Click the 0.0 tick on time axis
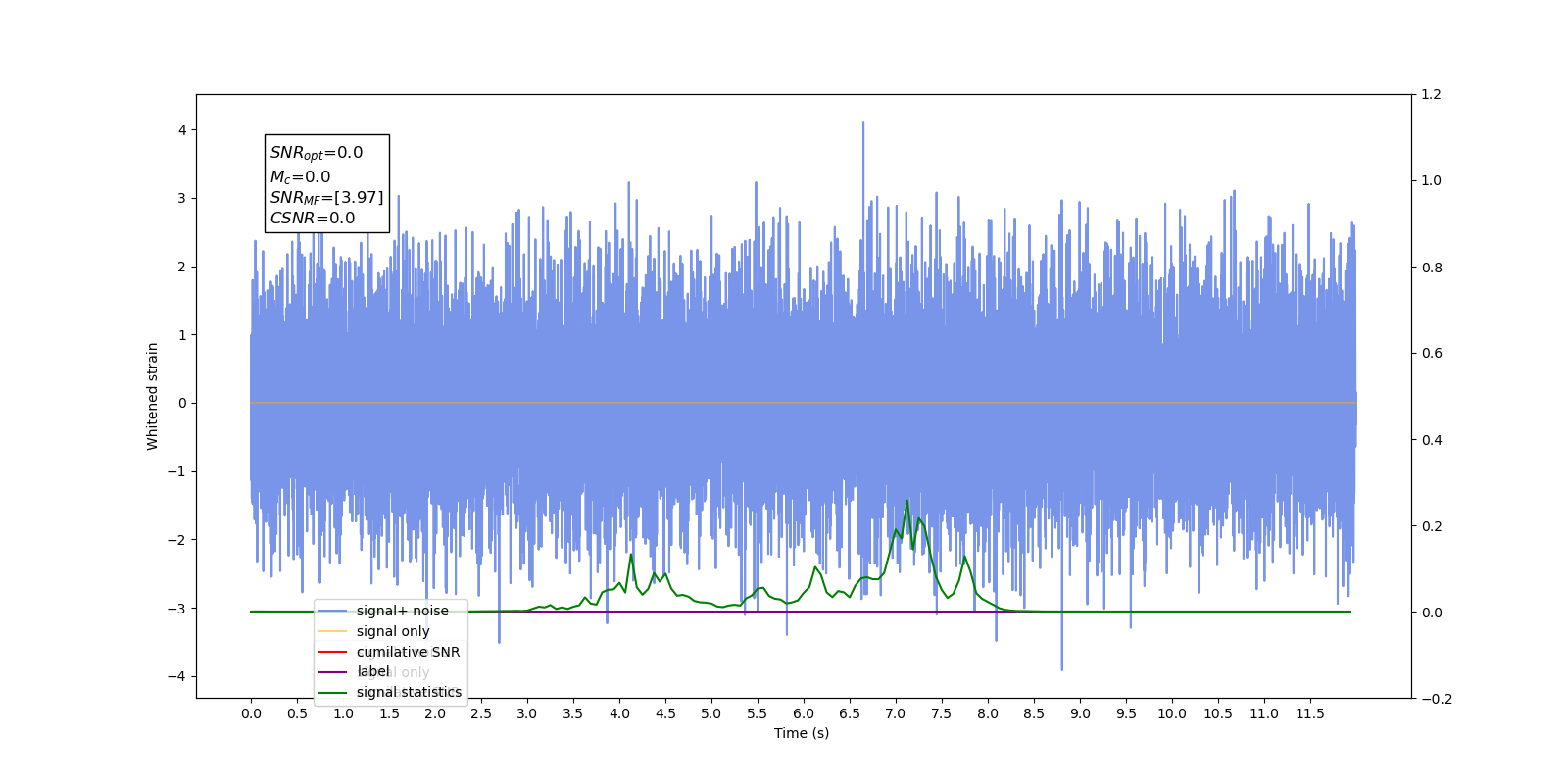1568x784 pixels. pyautogui.click(x=251, y=713)
